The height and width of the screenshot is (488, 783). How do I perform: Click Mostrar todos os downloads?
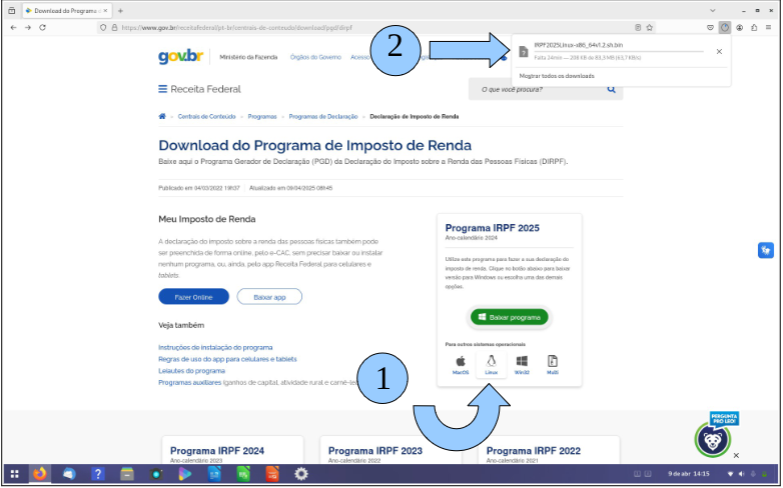[x=557, y=76]
